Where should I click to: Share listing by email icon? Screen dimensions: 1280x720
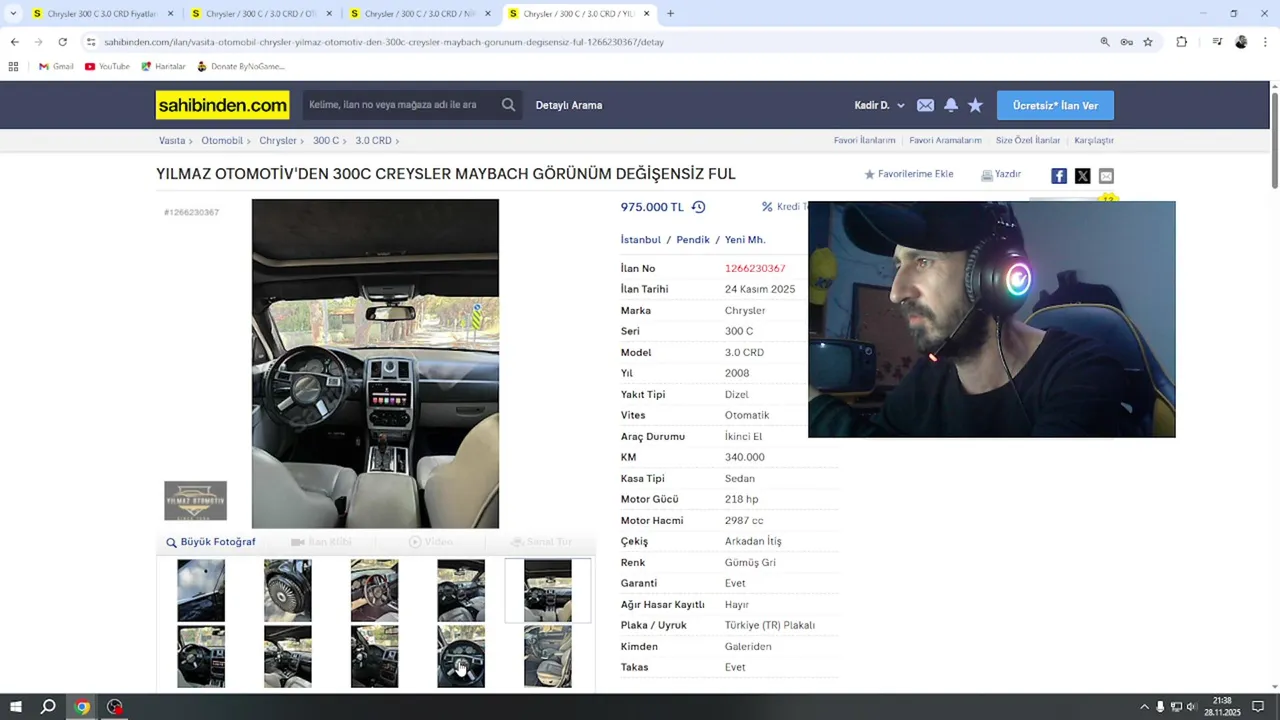coord(1106,176)
